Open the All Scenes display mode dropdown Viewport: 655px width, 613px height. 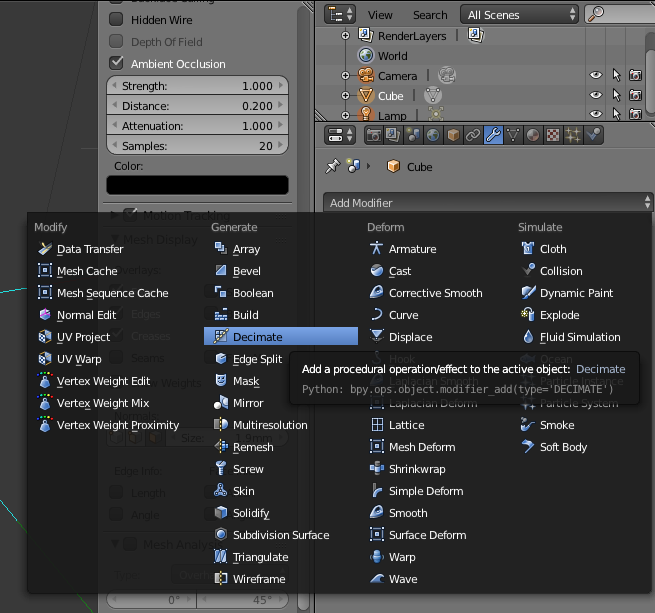519,15
